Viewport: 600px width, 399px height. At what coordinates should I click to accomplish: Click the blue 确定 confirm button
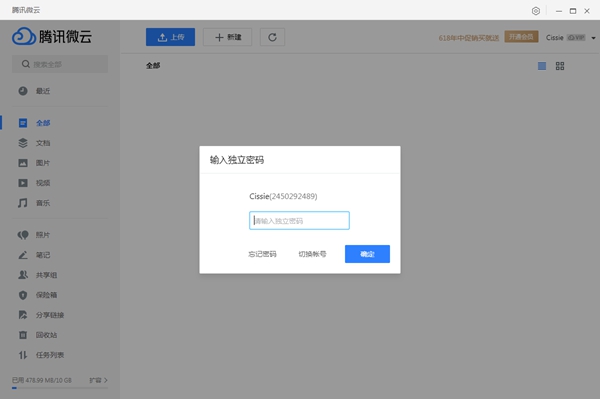pyautogui.click(x=367, y=254)
